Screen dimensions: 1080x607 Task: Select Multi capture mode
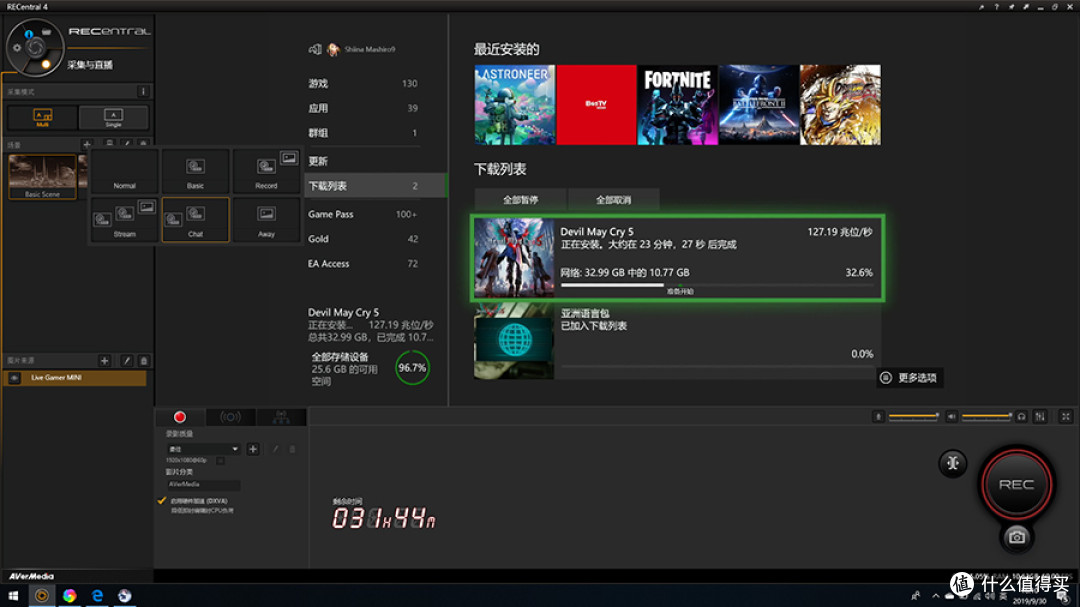click(x=42, y=117)
